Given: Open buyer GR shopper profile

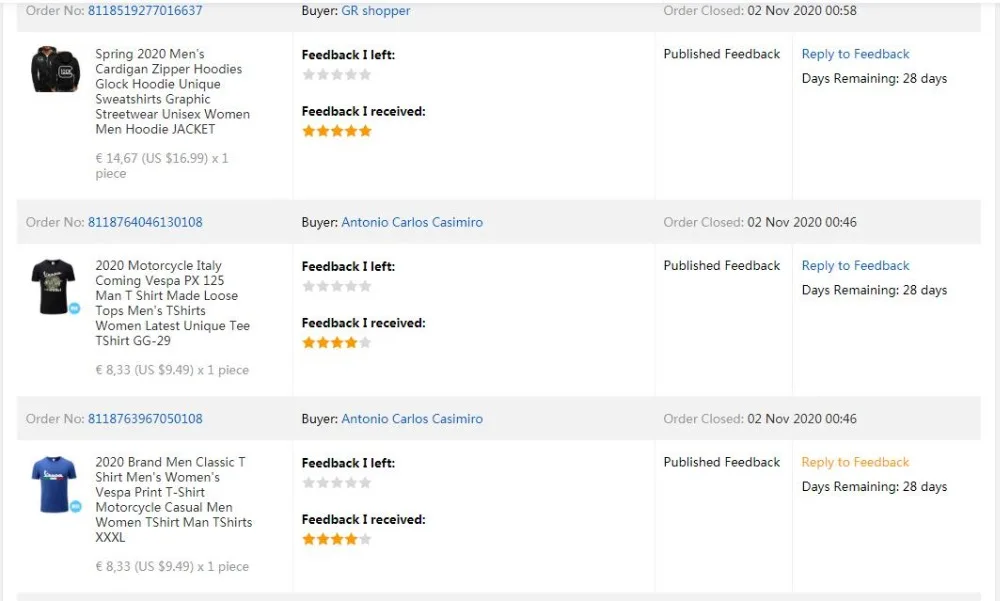Looking at the screenshot, I should point(375,11).
